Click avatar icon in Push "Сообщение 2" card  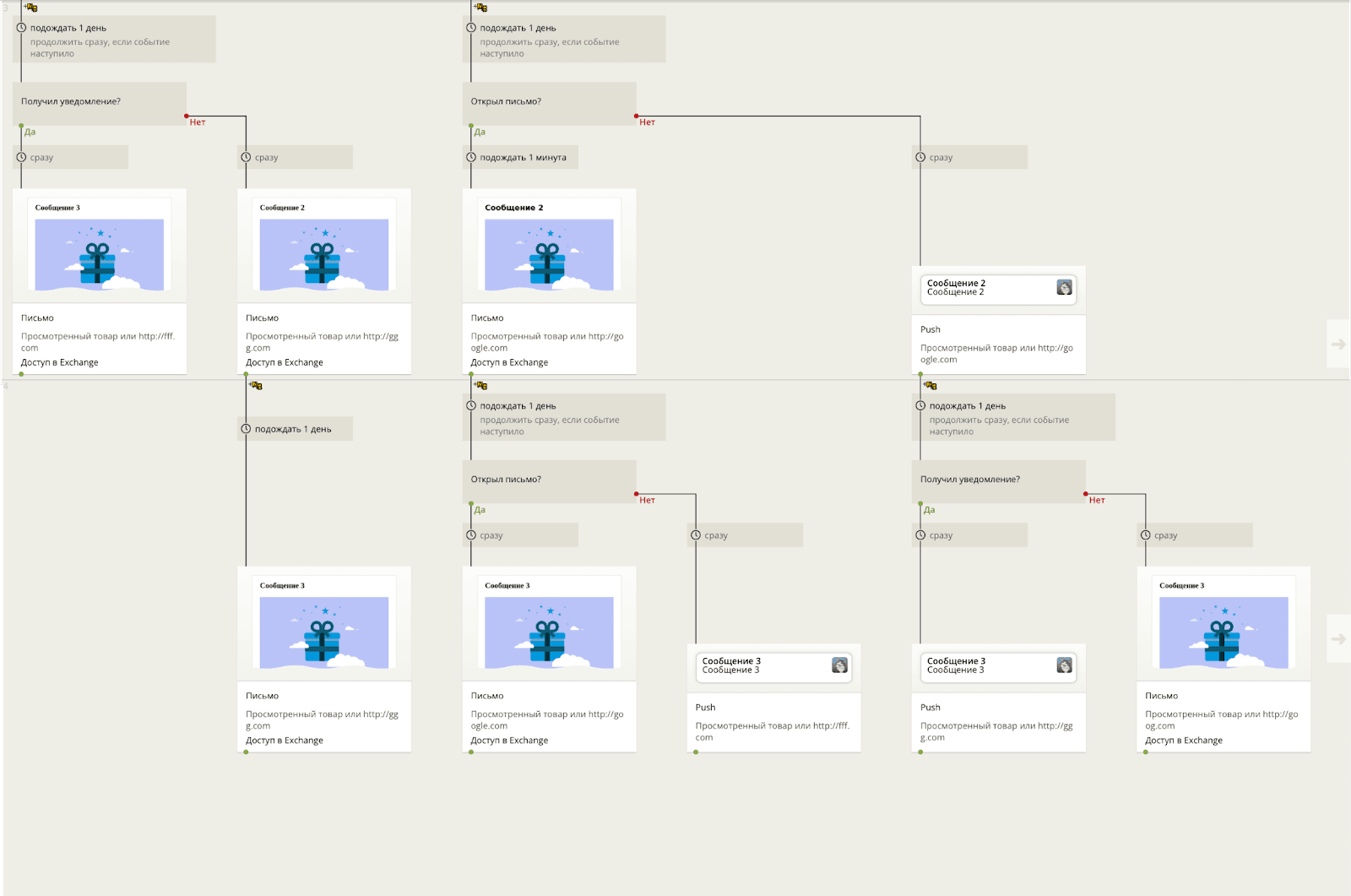click(1064, 287)
